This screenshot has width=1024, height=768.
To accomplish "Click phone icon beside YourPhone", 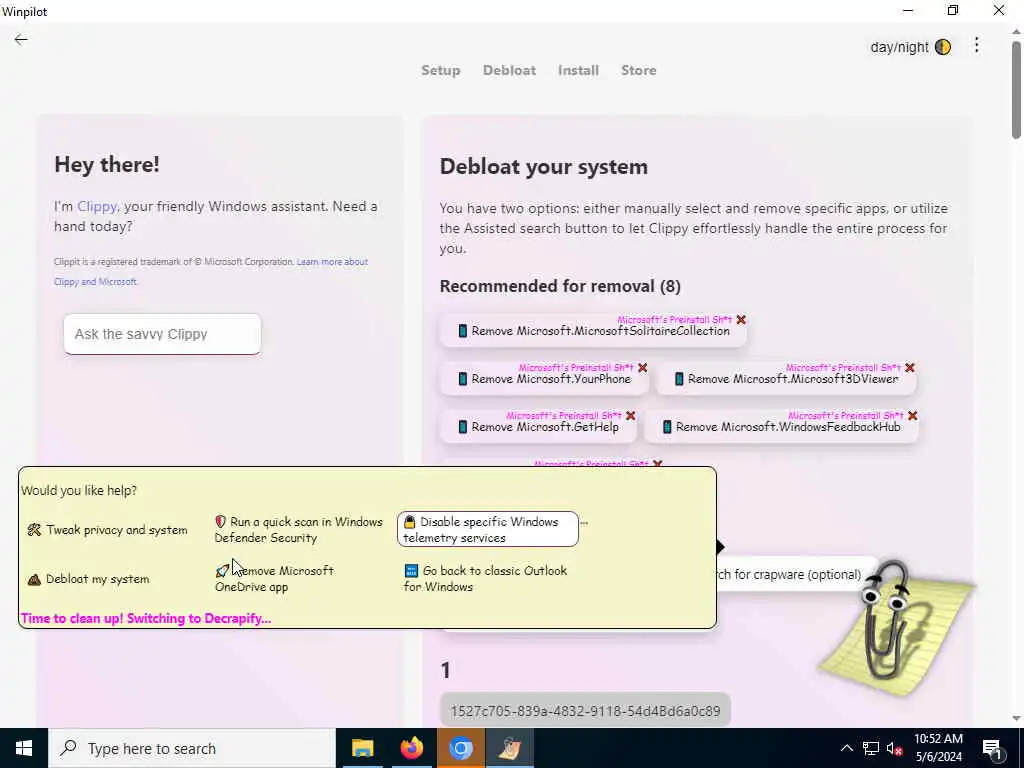I will [x=462, y=379].
